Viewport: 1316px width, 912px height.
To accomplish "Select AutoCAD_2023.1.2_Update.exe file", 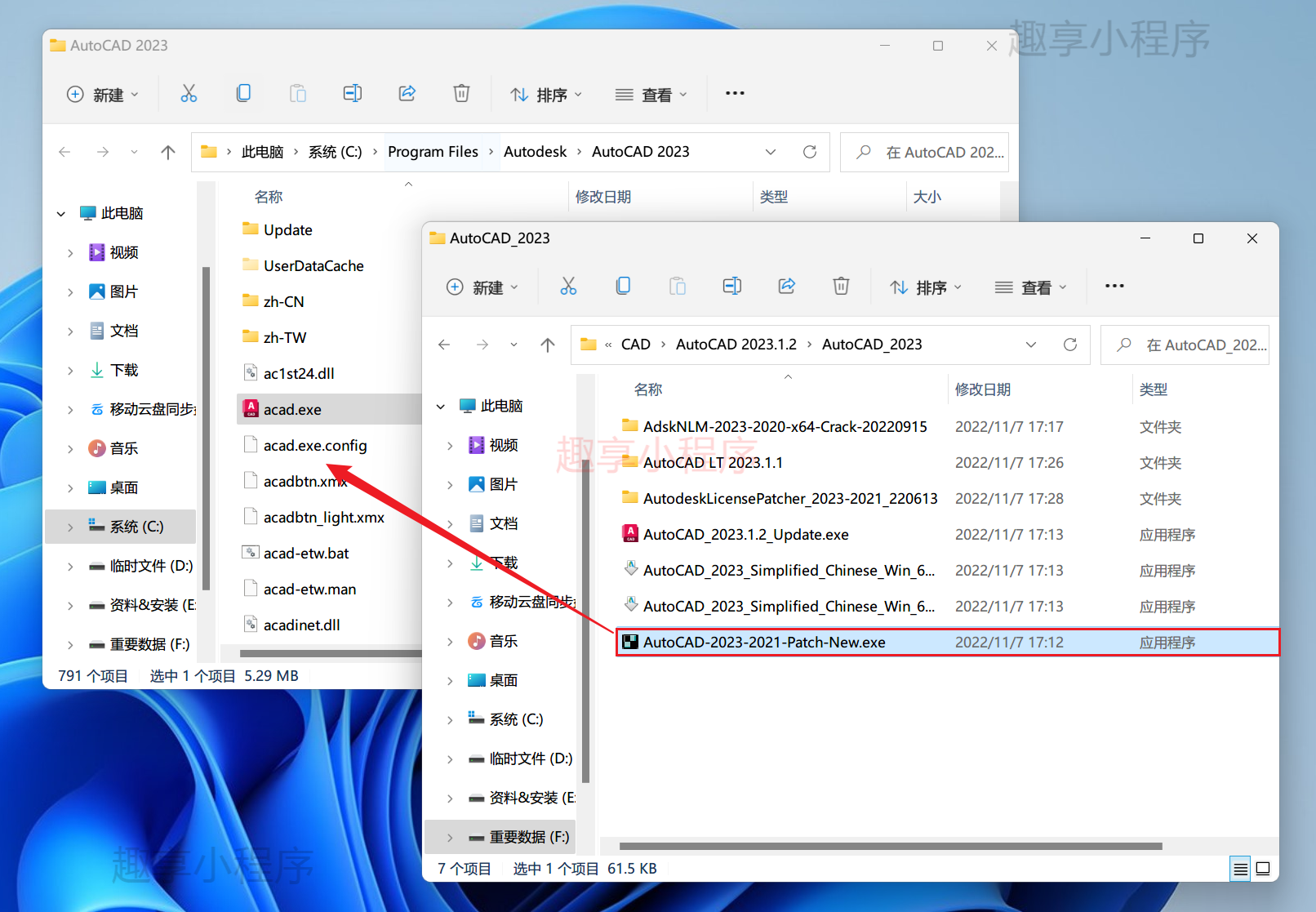I will pyautogui.click(x=746, y=534).
